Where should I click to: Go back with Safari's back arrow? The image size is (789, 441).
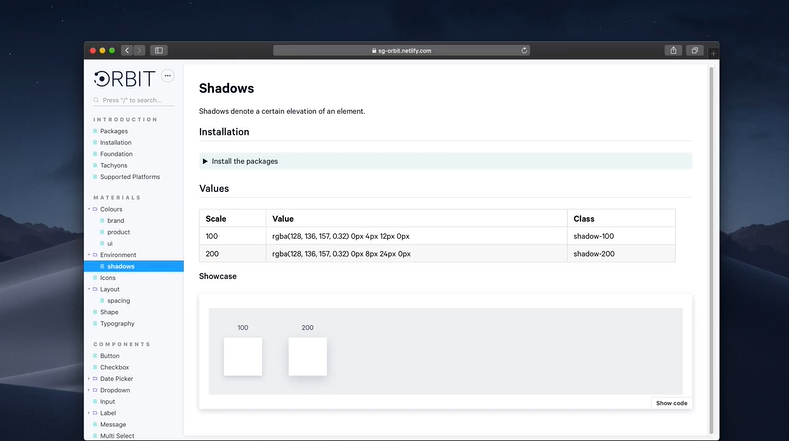click(x=127, y=50)
